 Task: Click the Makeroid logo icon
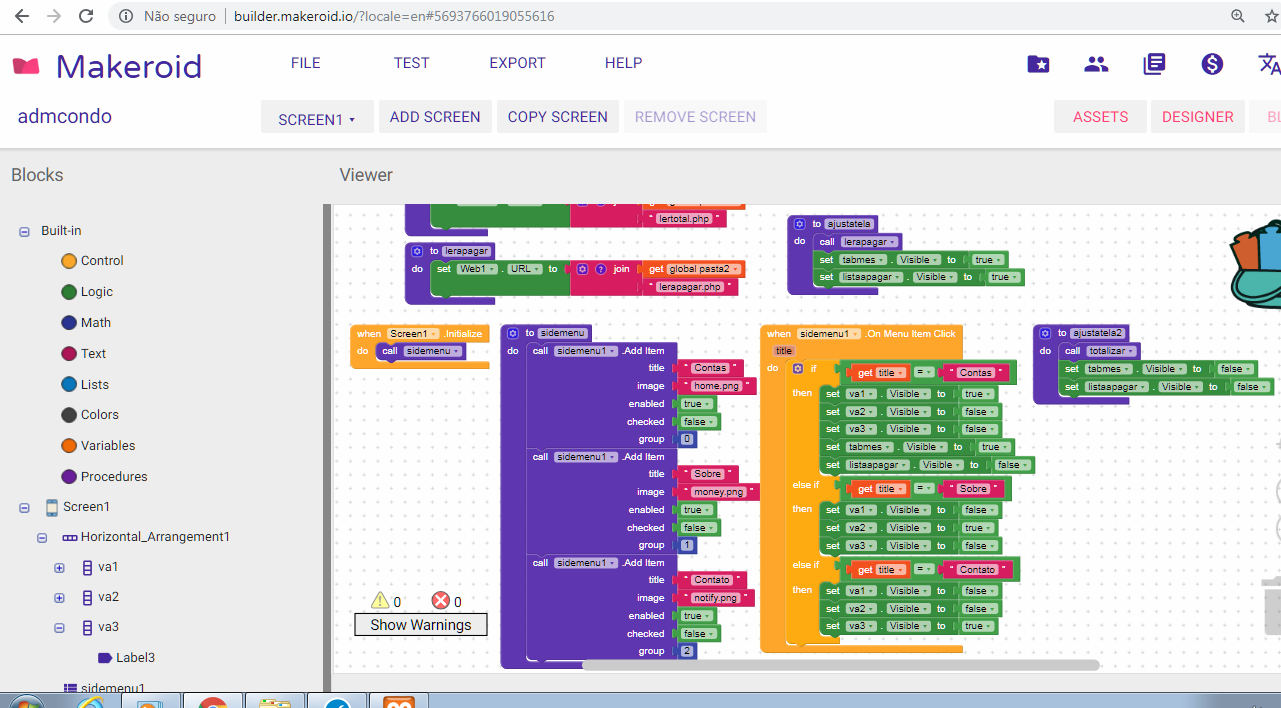tap(26, 66)
